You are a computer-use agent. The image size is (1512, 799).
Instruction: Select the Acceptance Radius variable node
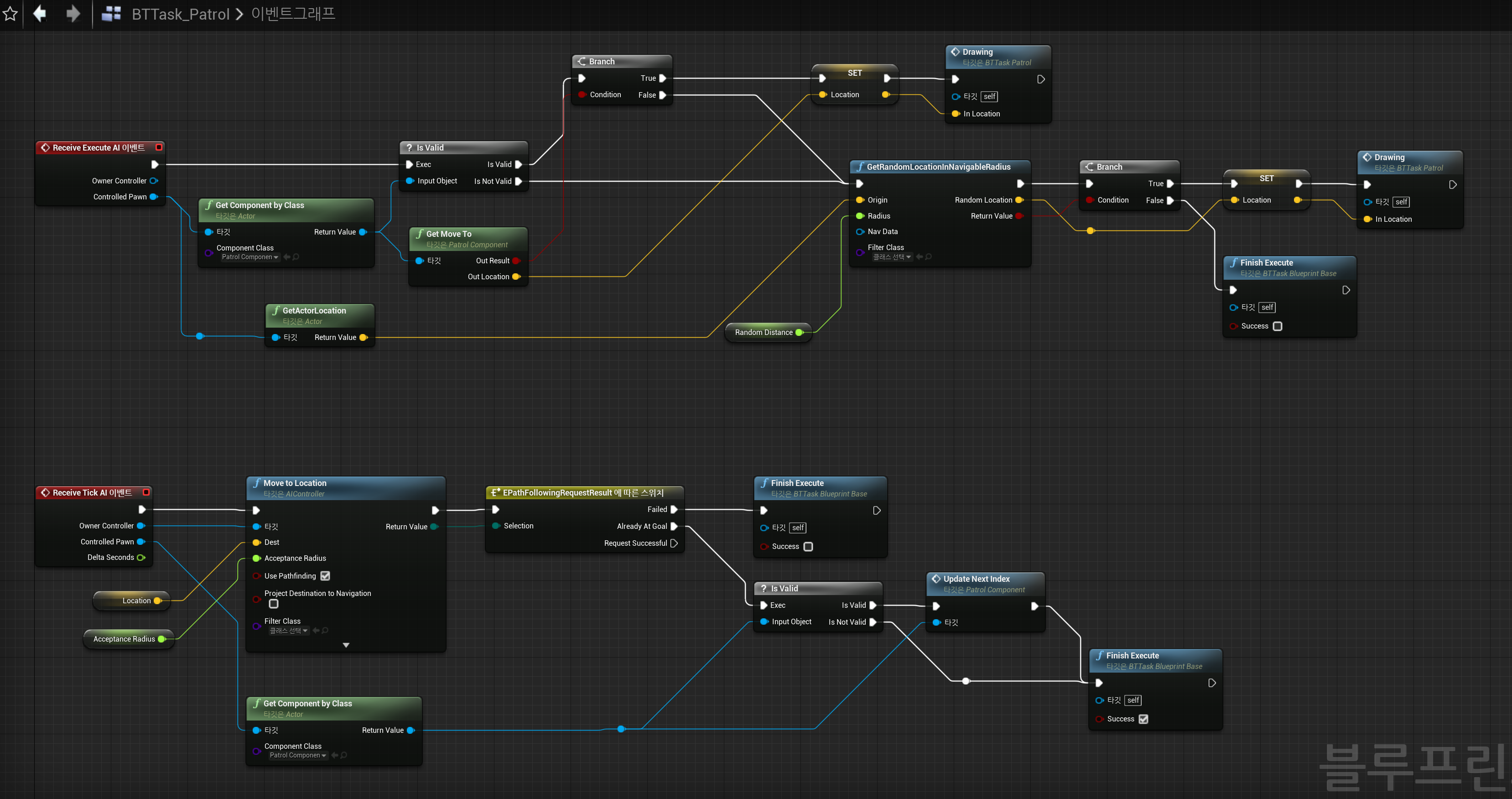[x=124, y=639]
